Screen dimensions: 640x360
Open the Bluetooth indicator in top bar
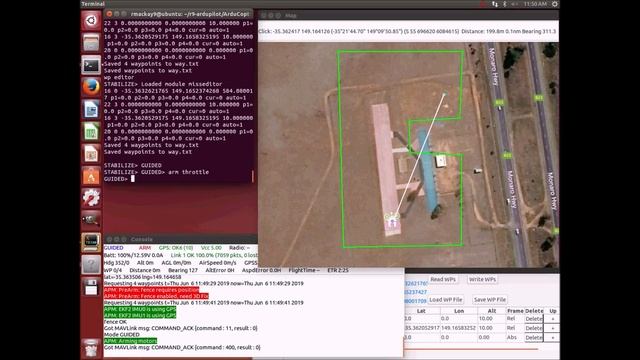pos(504,4)
